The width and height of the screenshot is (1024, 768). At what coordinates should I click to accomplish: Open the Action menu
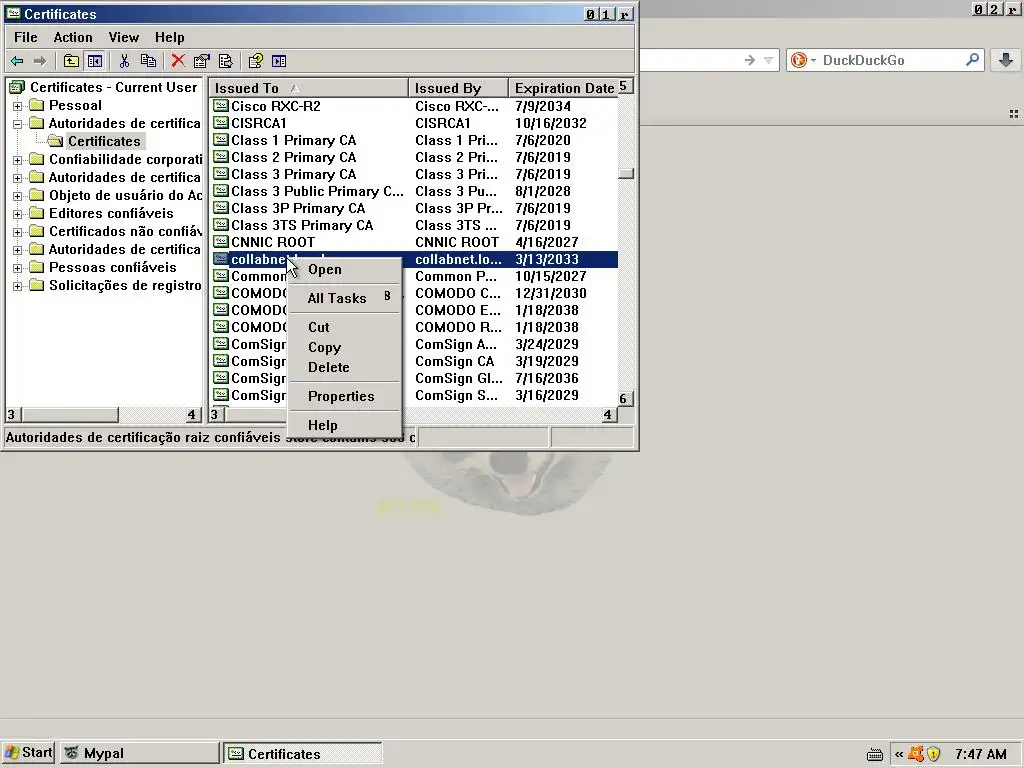click(73, 37)
